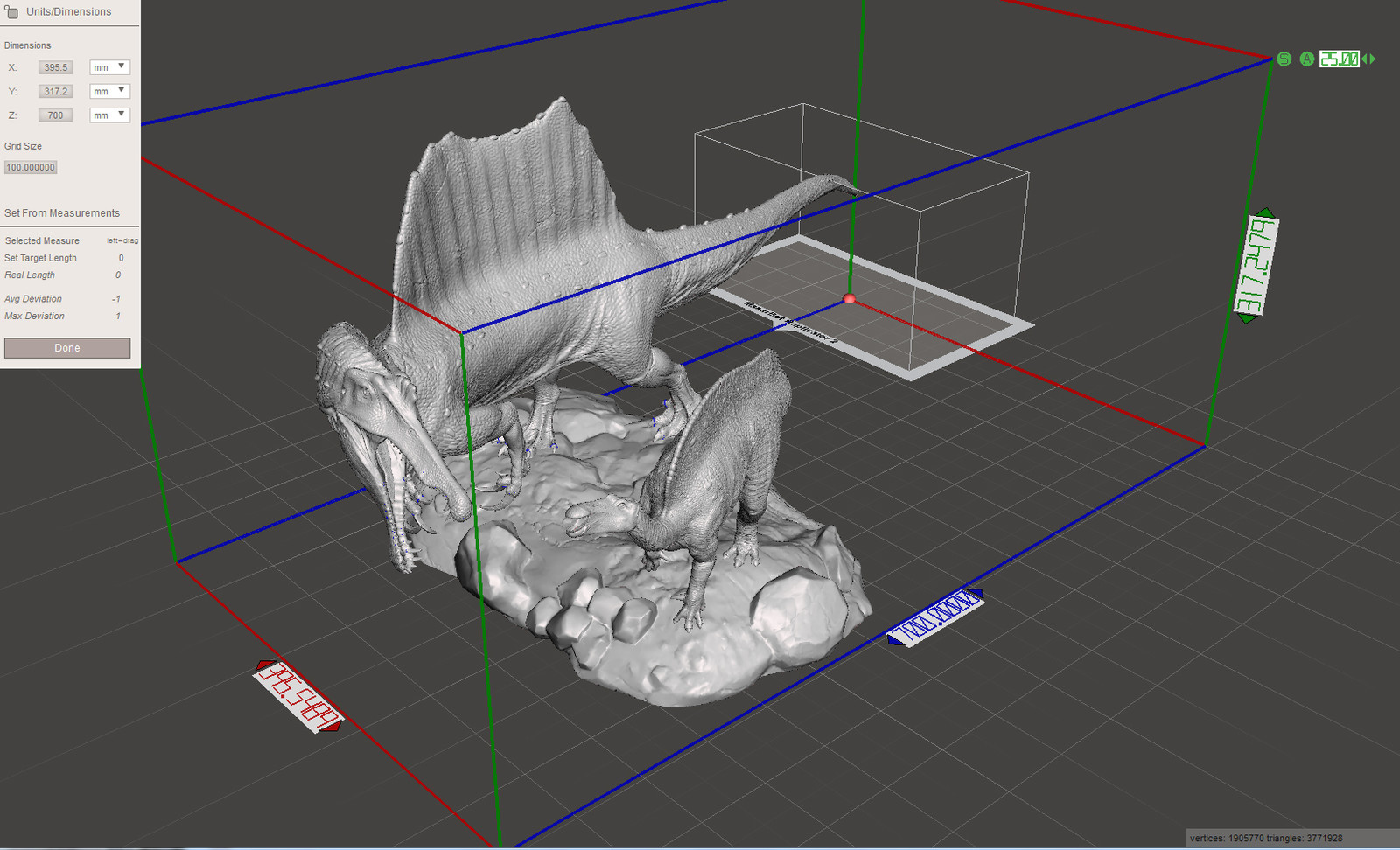Click the Max Deviation value
This screenshot has height=850, width=1400.
tap(116, 316)
